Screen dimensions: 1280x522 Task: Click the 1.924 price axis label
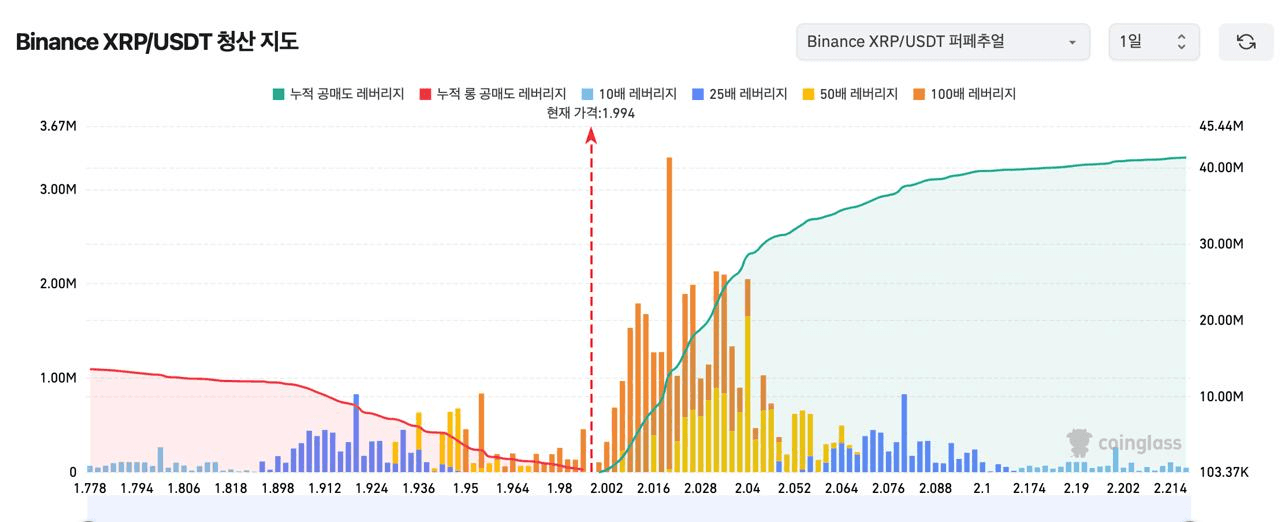click(372, 488)
